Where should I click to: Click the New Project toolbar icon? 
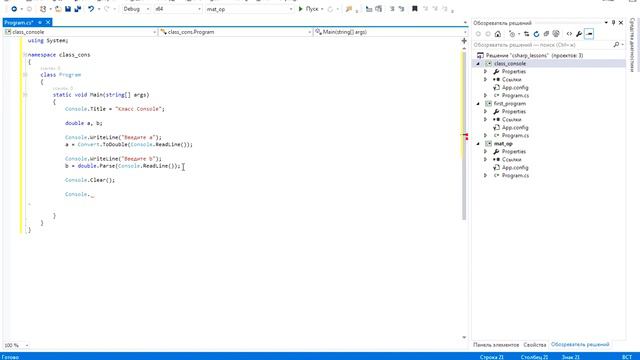click(x=43, y=9)
